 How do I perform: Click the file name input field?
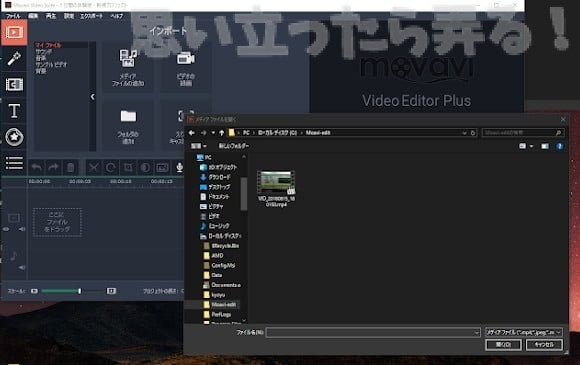pos(373,332)
